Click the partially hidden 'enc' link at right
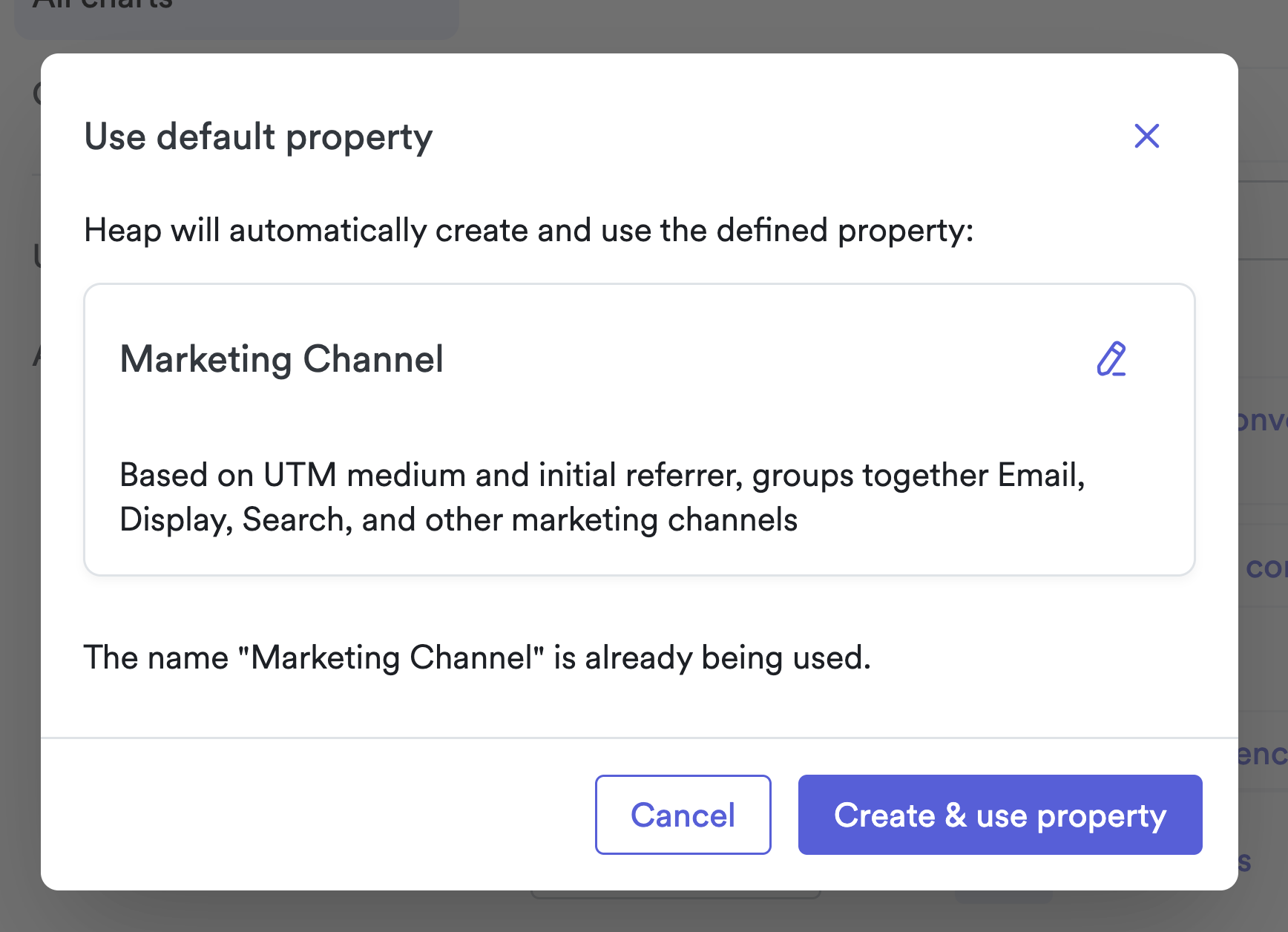The width and height of the screenshot is (1288, 932). [1263, 754]
